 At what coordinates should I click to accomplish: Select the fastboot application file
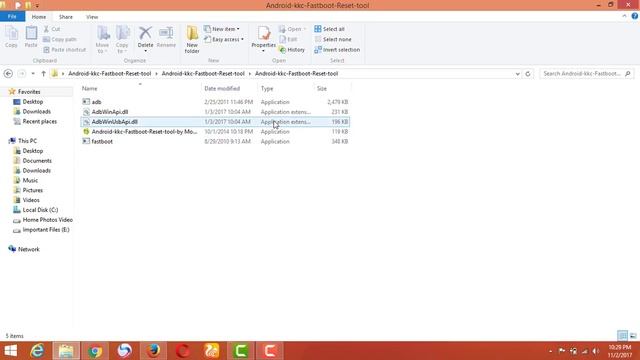(215, 142)
